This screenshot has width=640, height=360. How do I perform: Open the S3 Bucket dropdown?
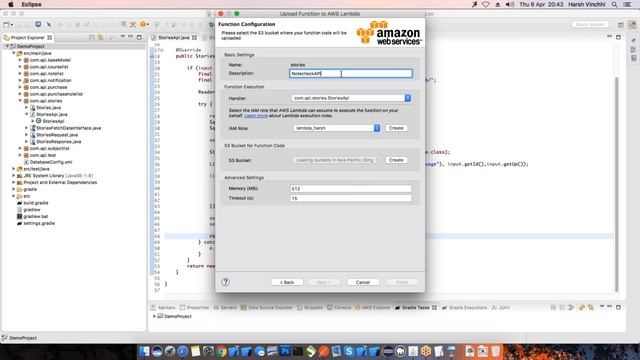pyautogui.click(x=337, y=160)
